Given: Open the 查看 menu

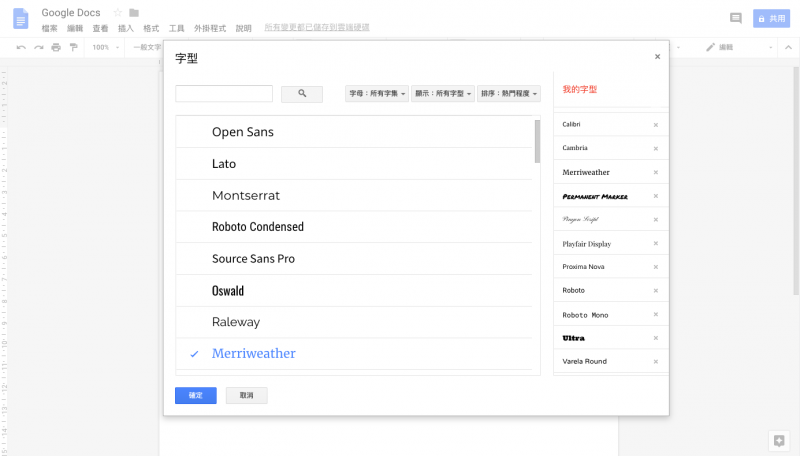Looking at the screenshot, I should 101,29.
